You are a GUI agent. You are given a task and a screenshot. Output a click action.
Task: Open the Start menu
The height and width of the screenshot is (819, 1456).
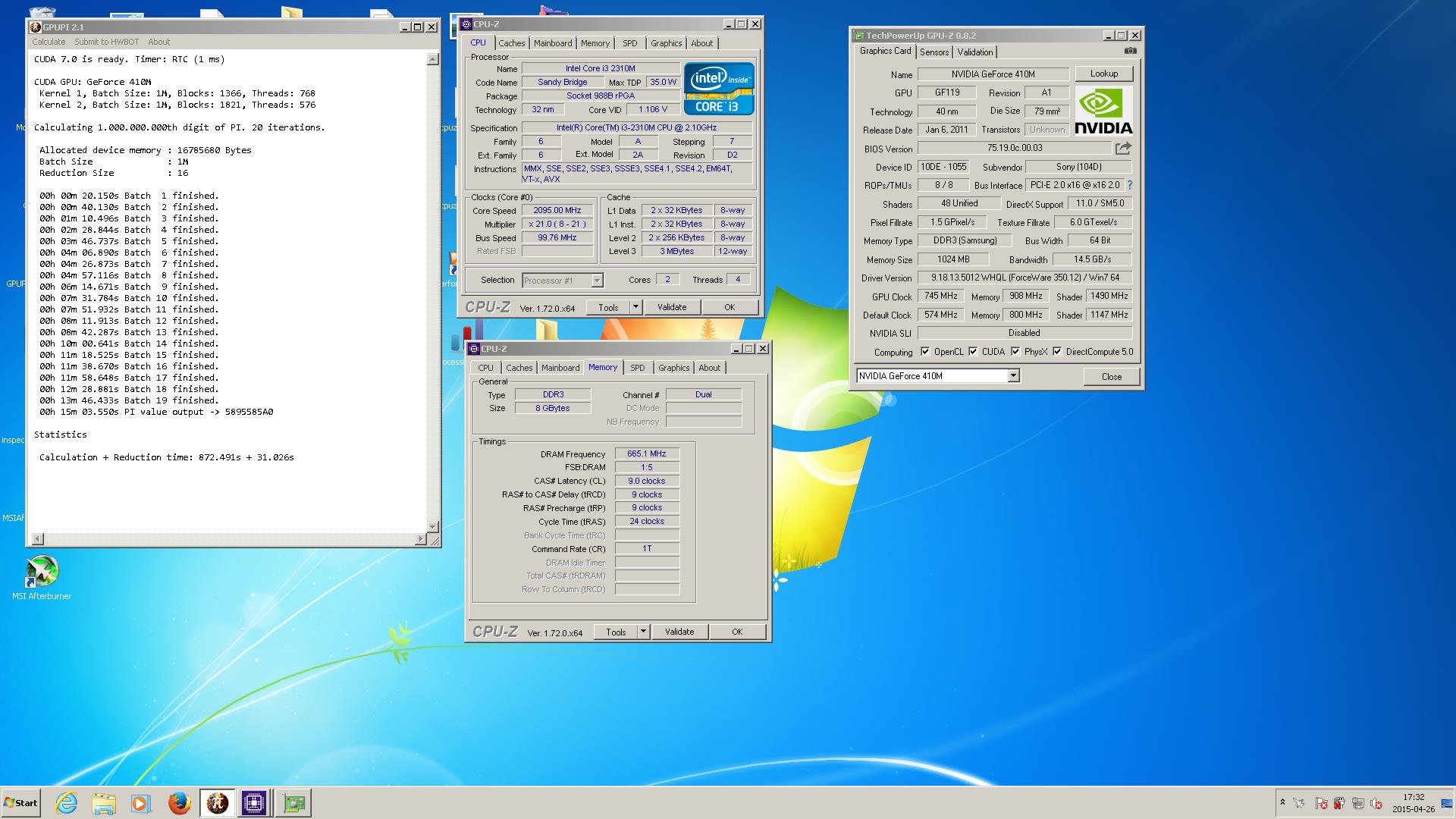(20, 803)
